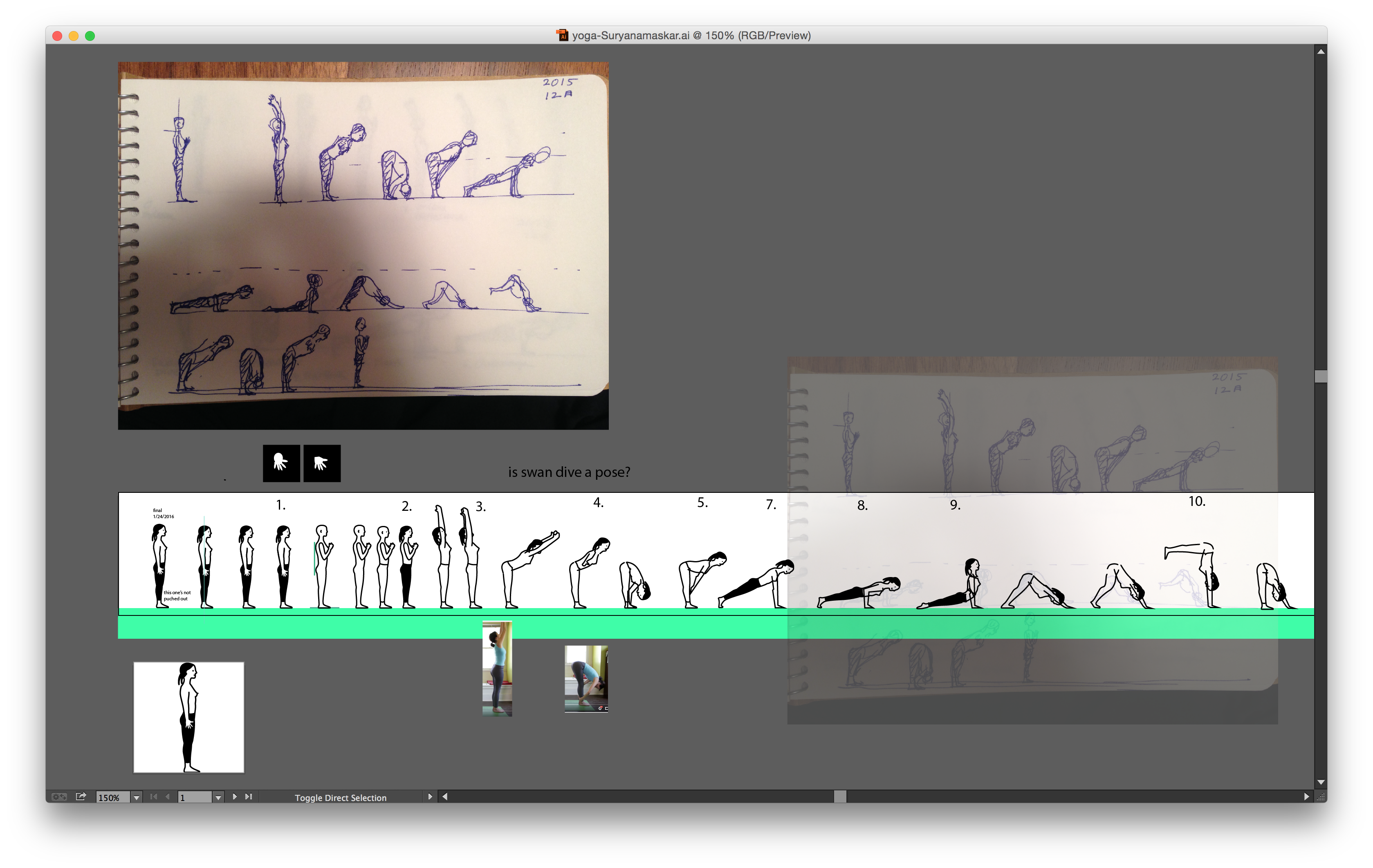Click the horizontal scrollbar right arrow

point(1306,797)
